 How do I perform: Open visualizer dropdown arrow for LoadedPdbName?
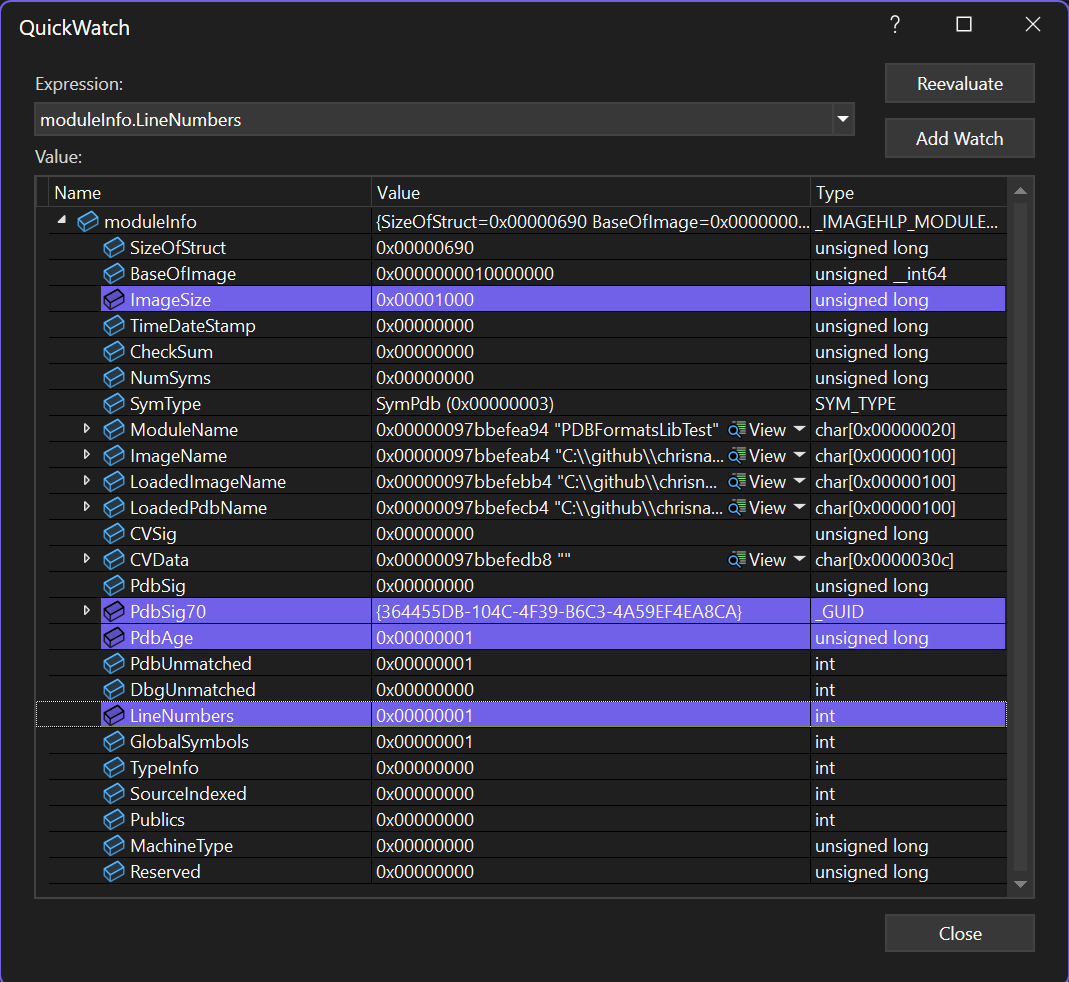800,507
